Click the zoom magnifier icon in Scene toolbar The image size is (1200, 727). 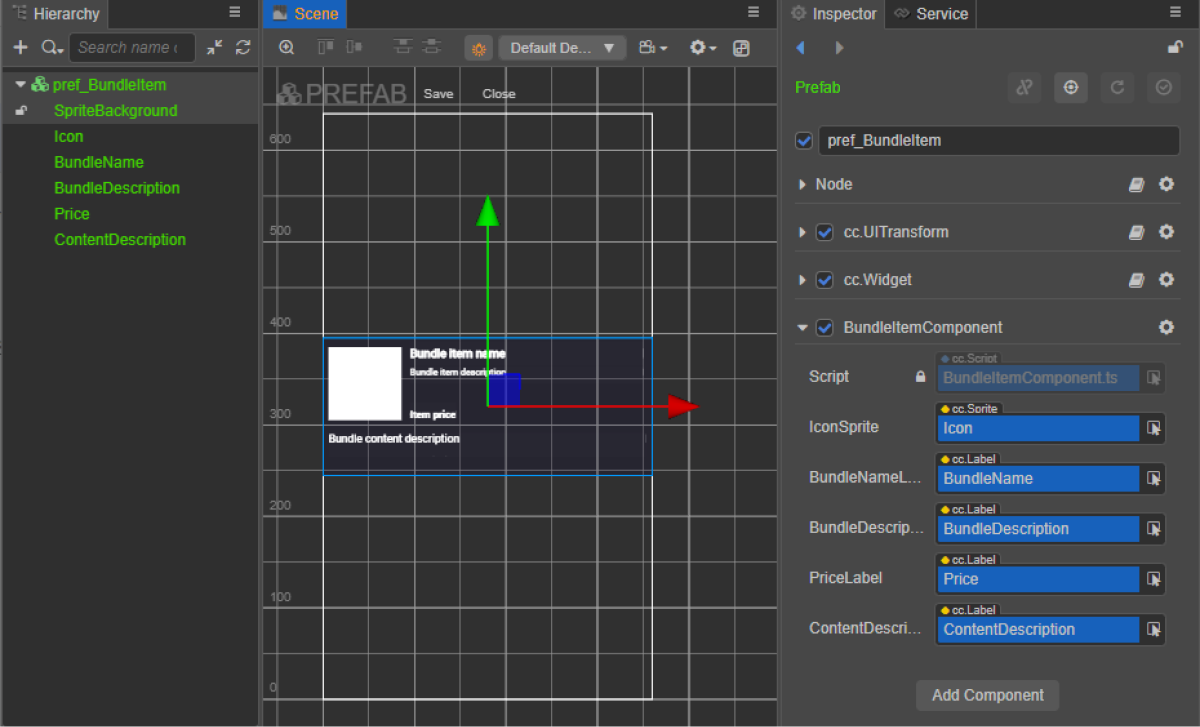click(x=287, y=48)
